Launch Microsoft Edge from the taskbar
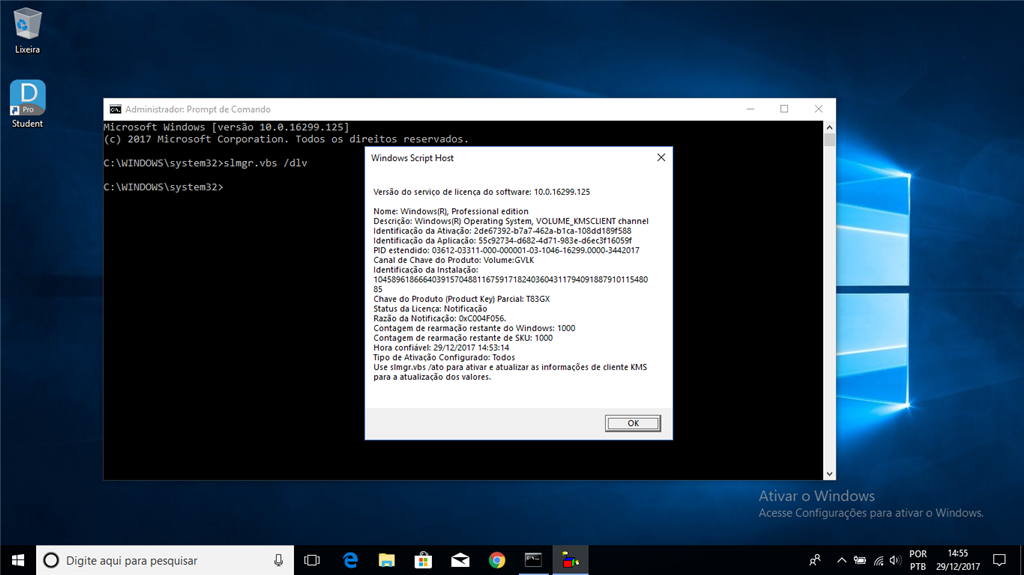 [350, 560]
